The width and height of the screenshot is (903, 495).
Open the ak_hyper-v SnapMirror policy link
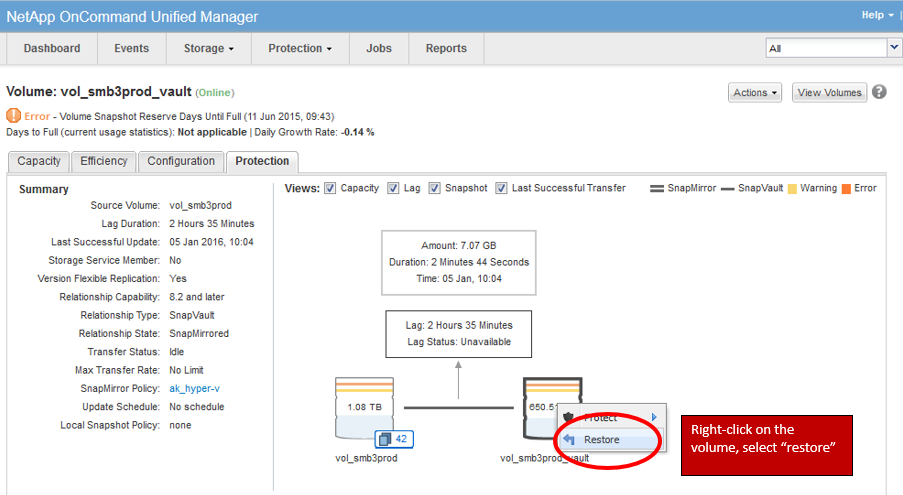[195, 389]
